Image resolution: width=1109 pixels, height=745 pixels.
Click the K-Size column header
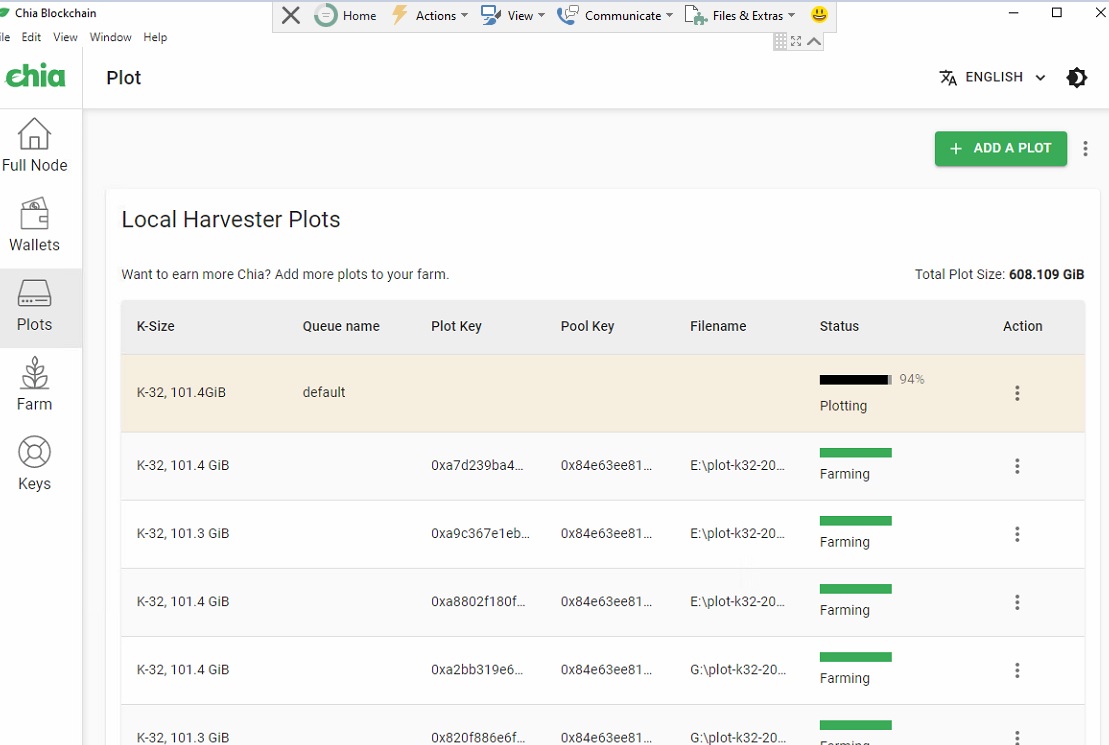tap(156, 326)
